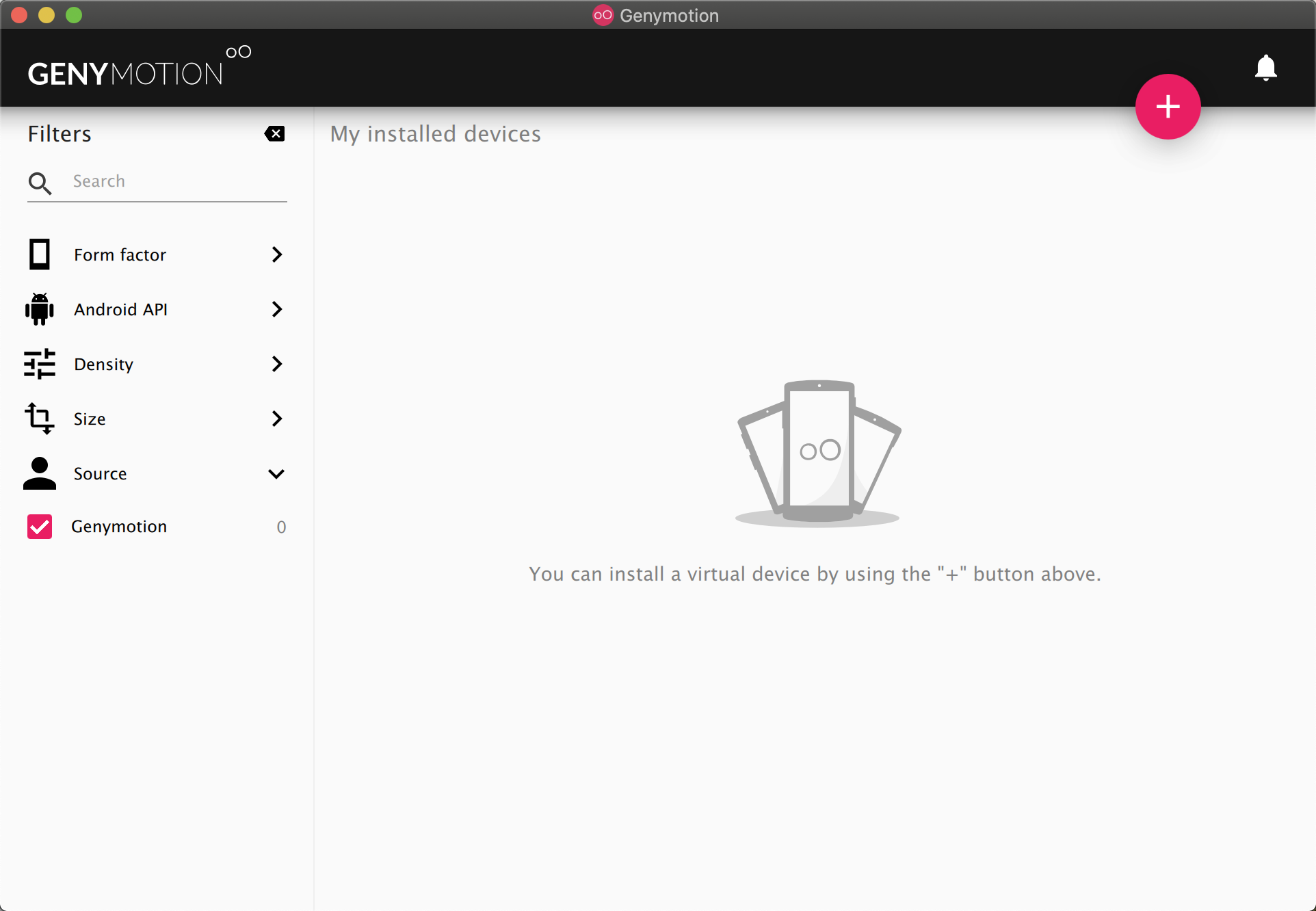Expand the Form factor chevron
The height and width of the screenshot is (911, 1316).
277,254
